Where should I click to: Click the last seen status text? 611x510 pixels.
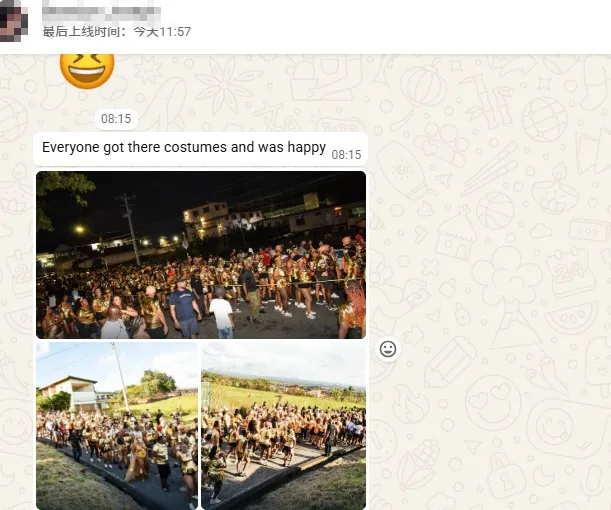point(117,32)
